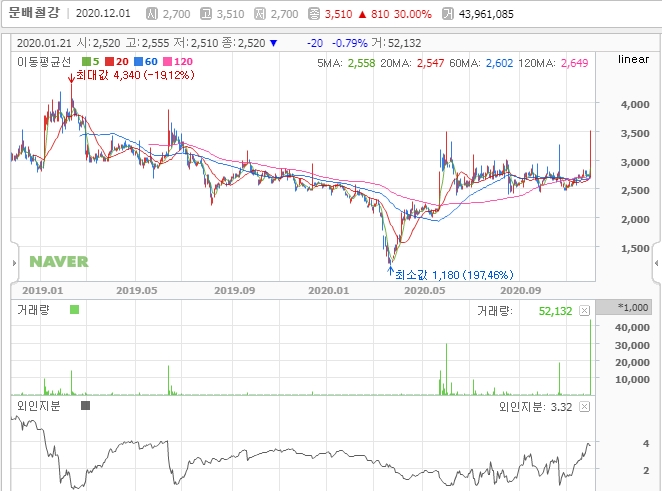
Task: Click the 120MA value 2,649
Action: pyautogui.click(x=575, y=63)
